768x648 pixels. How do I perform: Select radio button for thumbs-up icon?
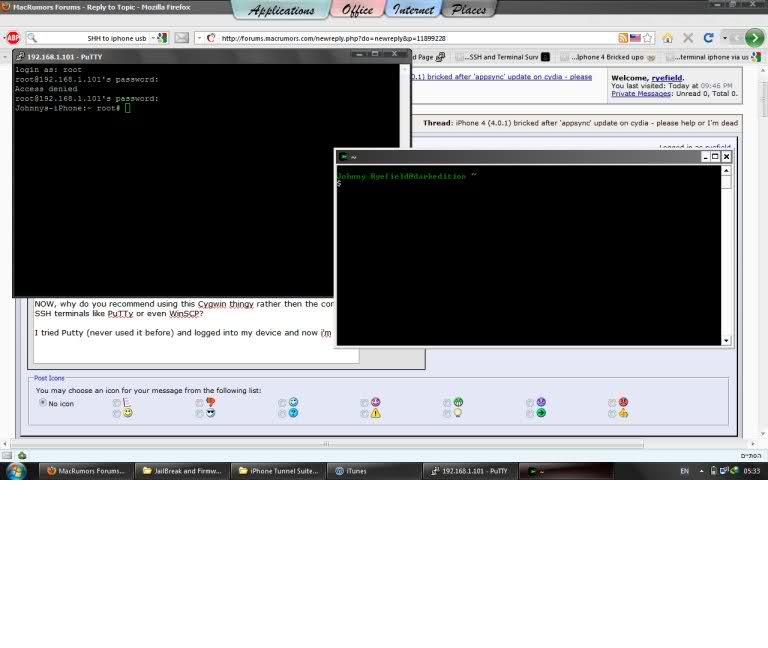612,413
